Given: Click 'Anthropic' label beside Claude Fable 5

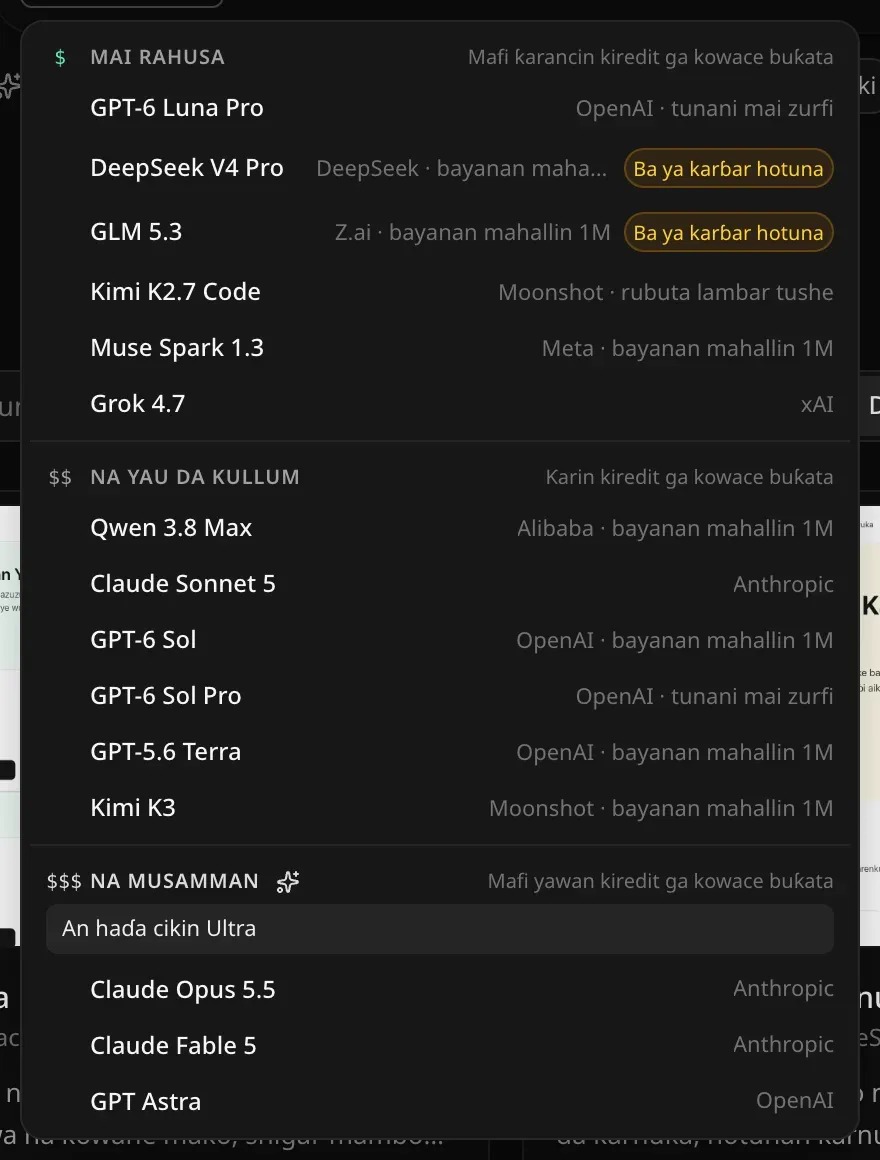Looking at the screenshot, I should (783, 1045).
